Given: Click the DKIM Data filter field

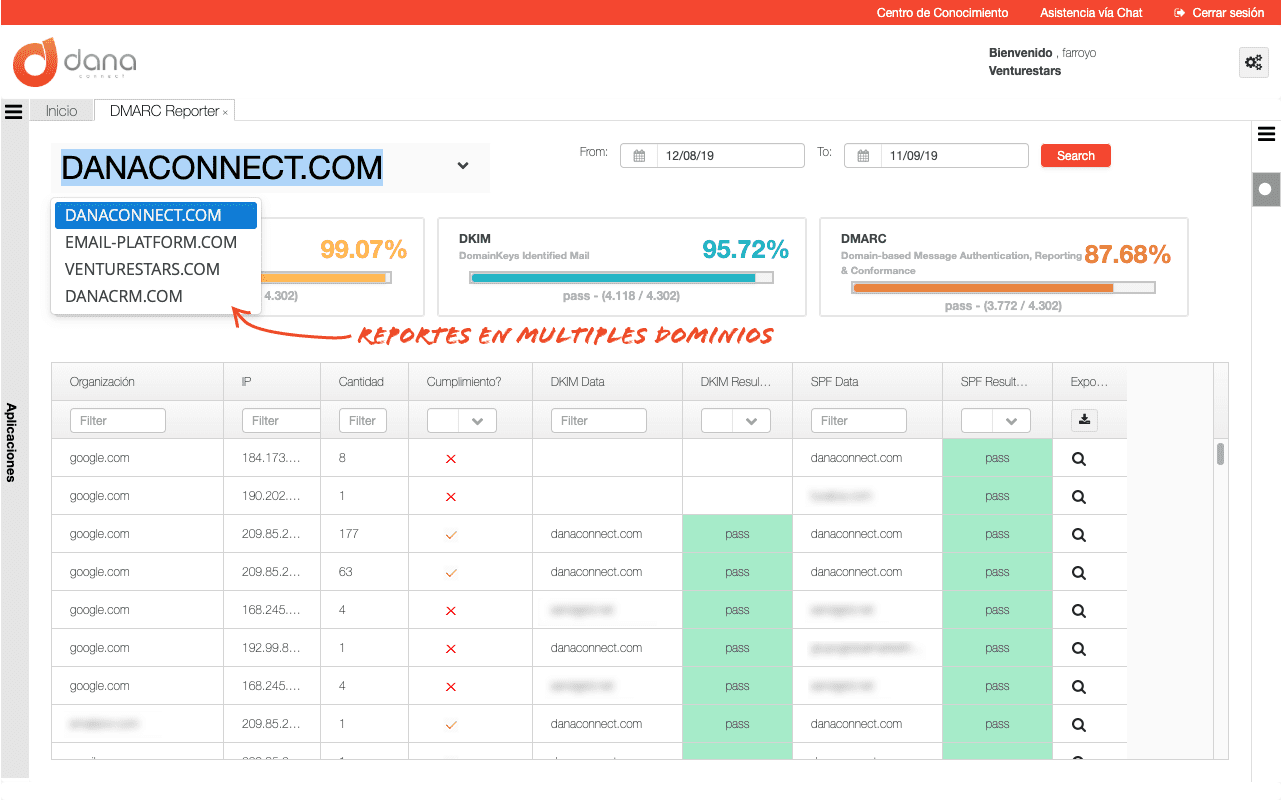Looking at the screenshot, I should [x=599, y=421].
